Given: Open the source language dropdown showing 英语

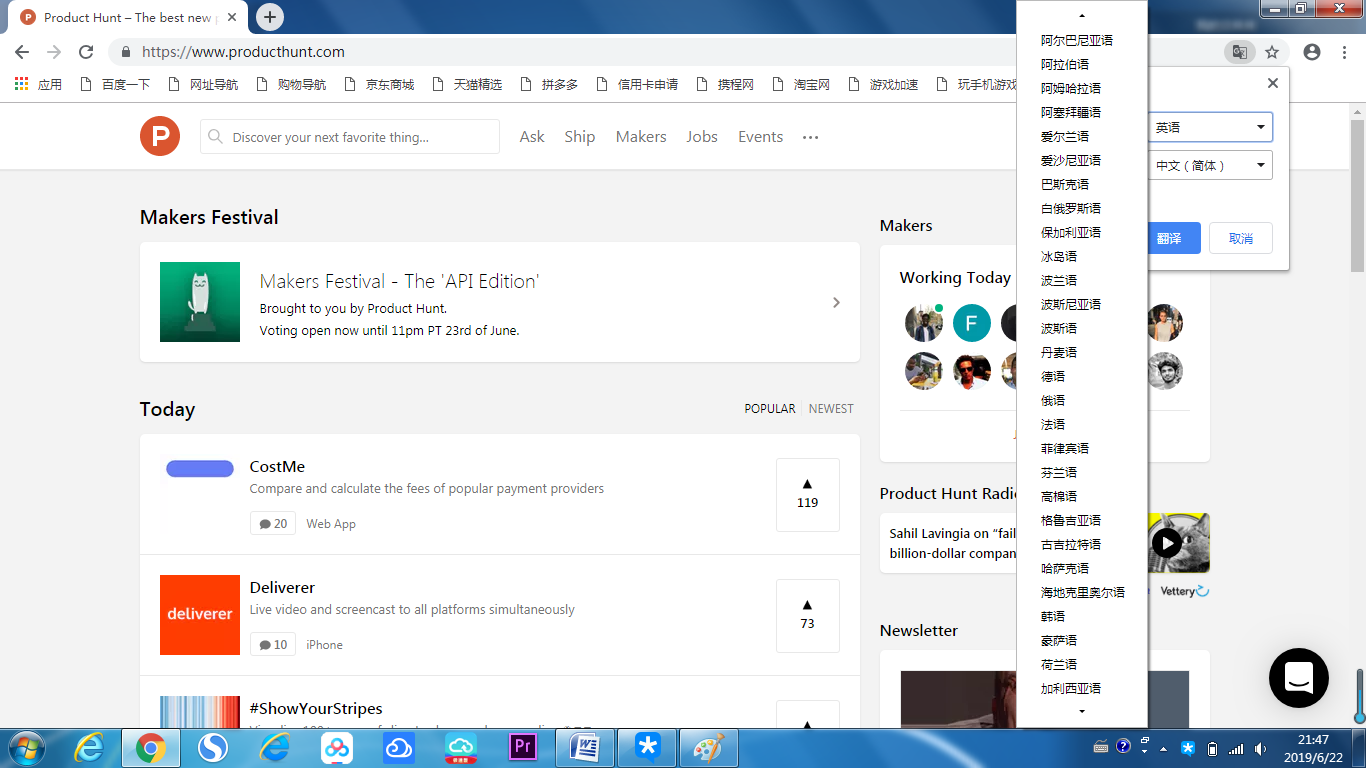Looking at the screenshot, I should pyautogui.click(x=1210, y=127).
